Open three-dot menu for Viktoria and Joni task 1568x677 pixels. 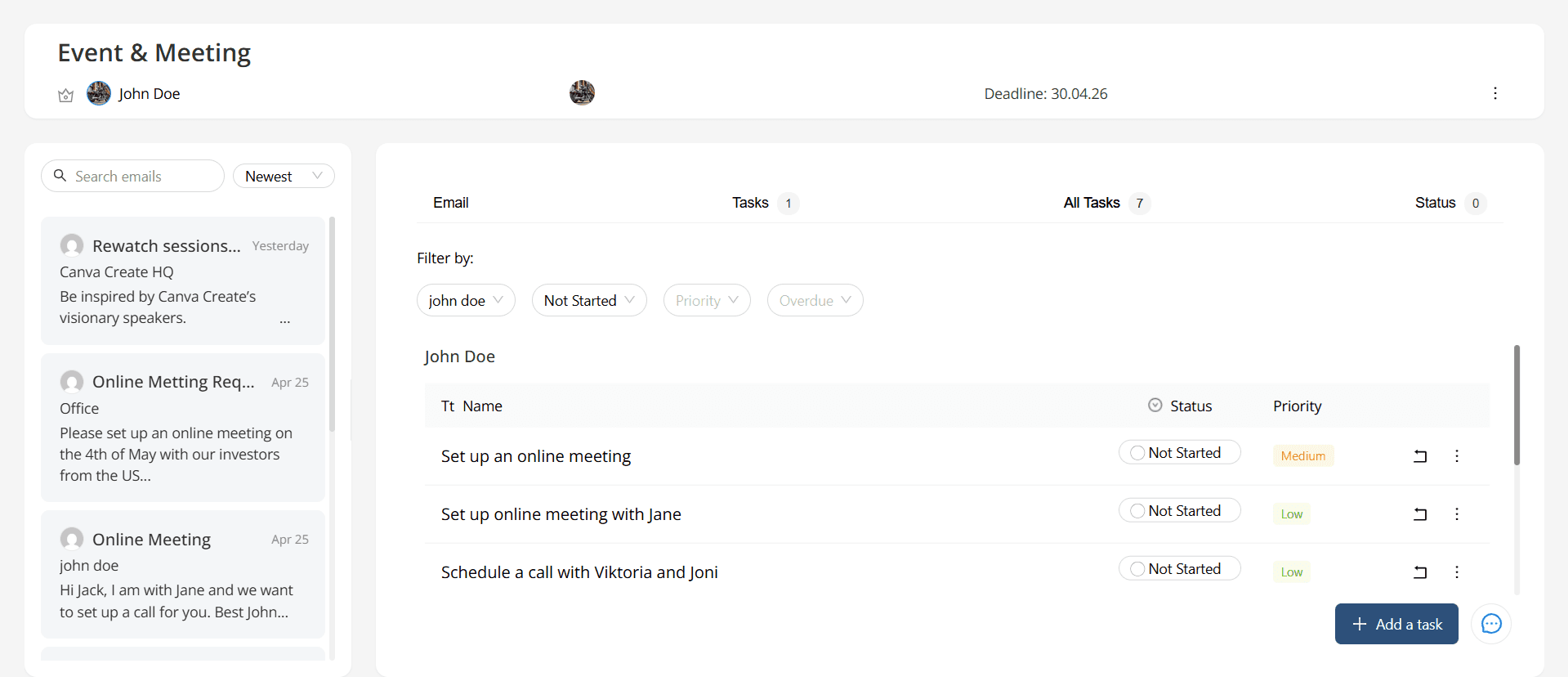click(x=1456, y=572)
